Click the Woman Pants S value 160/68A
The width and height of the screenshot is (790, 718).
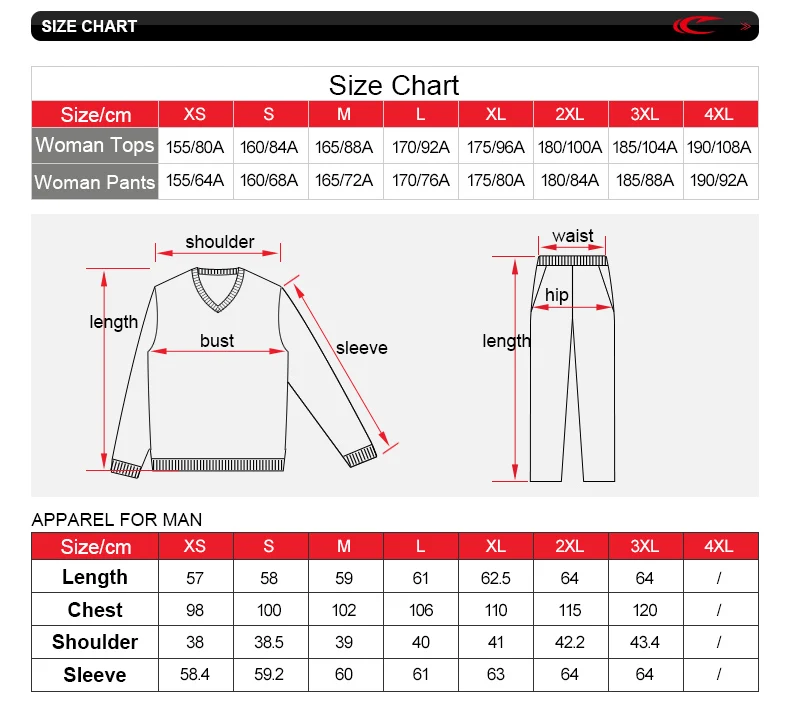(x=269, y=180)
